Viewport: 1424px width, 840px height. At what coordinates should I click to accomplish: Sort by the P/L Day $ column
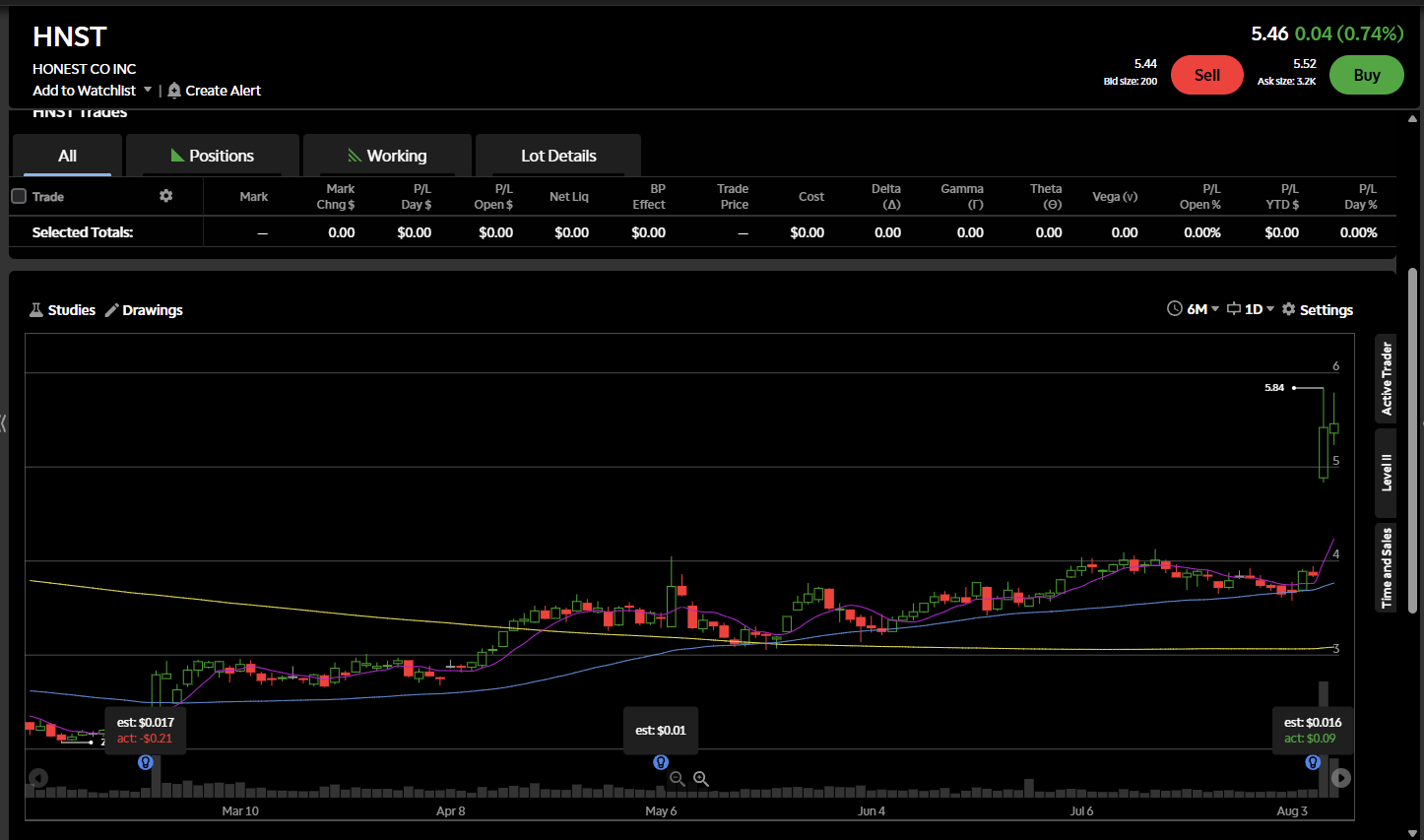[x=417, y=197]
